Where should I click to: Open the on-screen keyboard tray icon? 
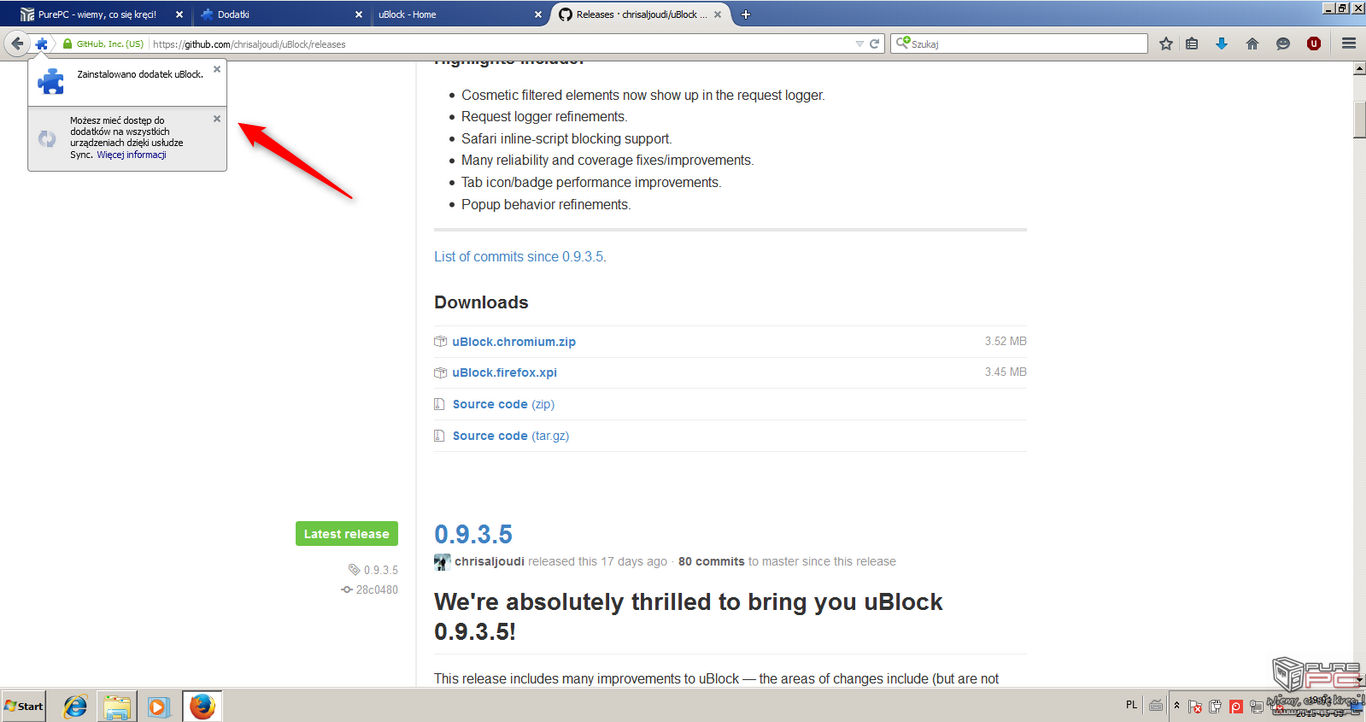[1156, 705]
